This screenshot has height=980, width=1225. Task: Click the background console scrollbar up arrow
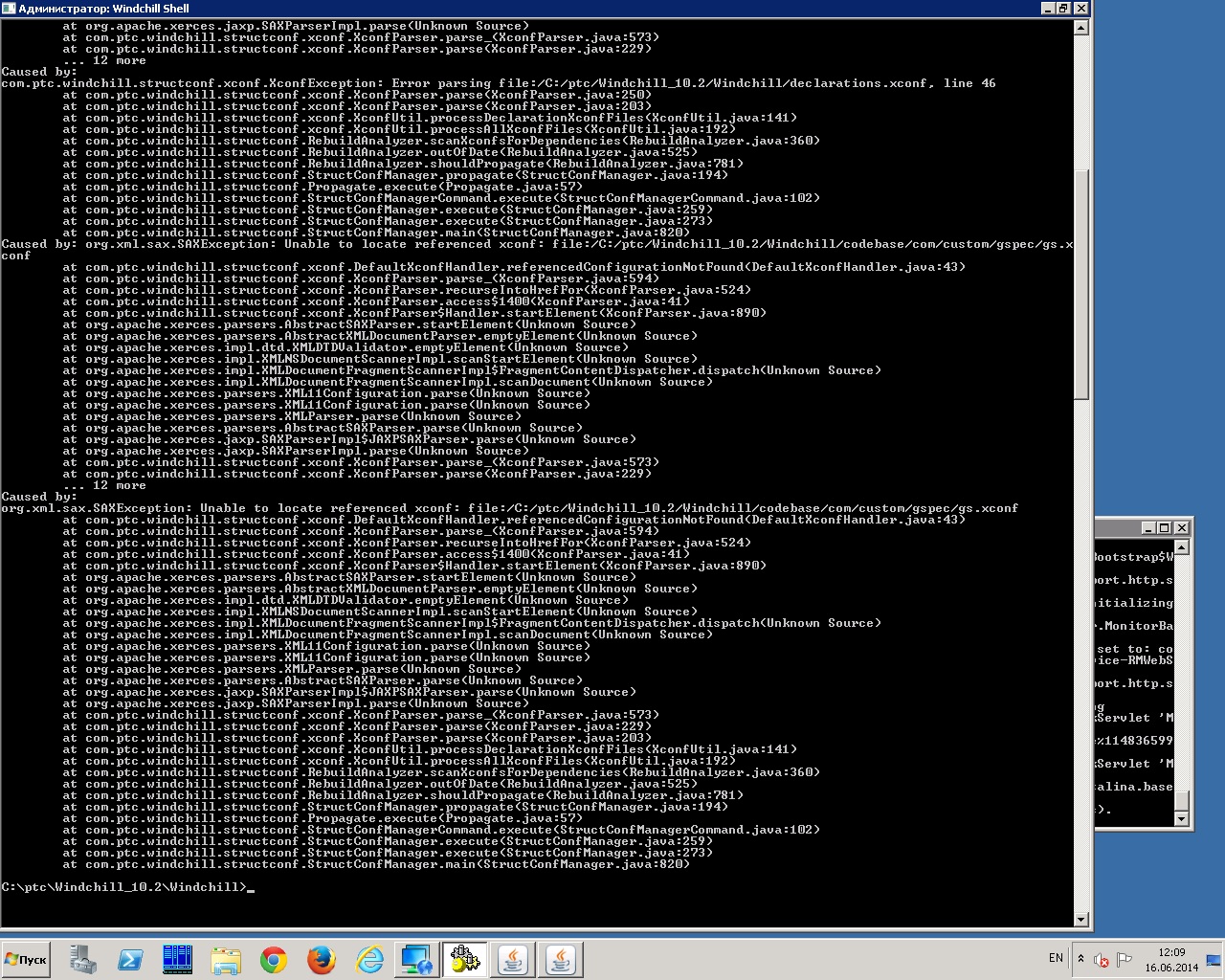(x=1181, y=547)
